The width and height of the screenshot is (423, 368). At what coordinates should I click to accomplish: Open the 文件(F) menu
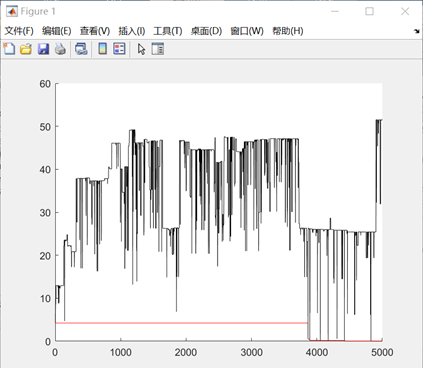[19, 31]
